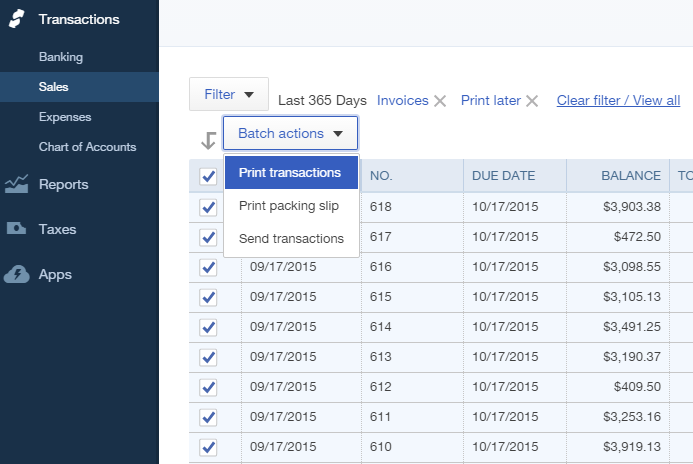Remove the Print later filter with X
The height and width of the screenshot is (464, 693).
pyautogui.click(x=532, y=101)
